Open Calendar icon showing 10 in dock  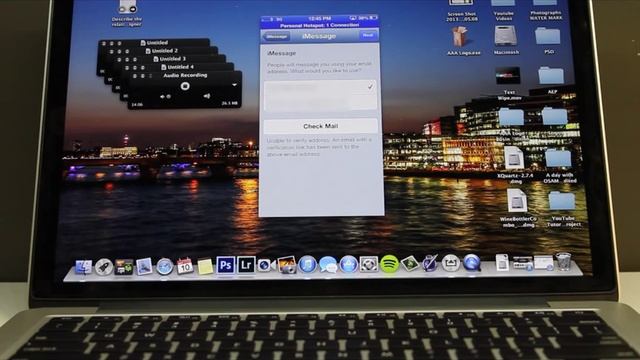[184, 266]
